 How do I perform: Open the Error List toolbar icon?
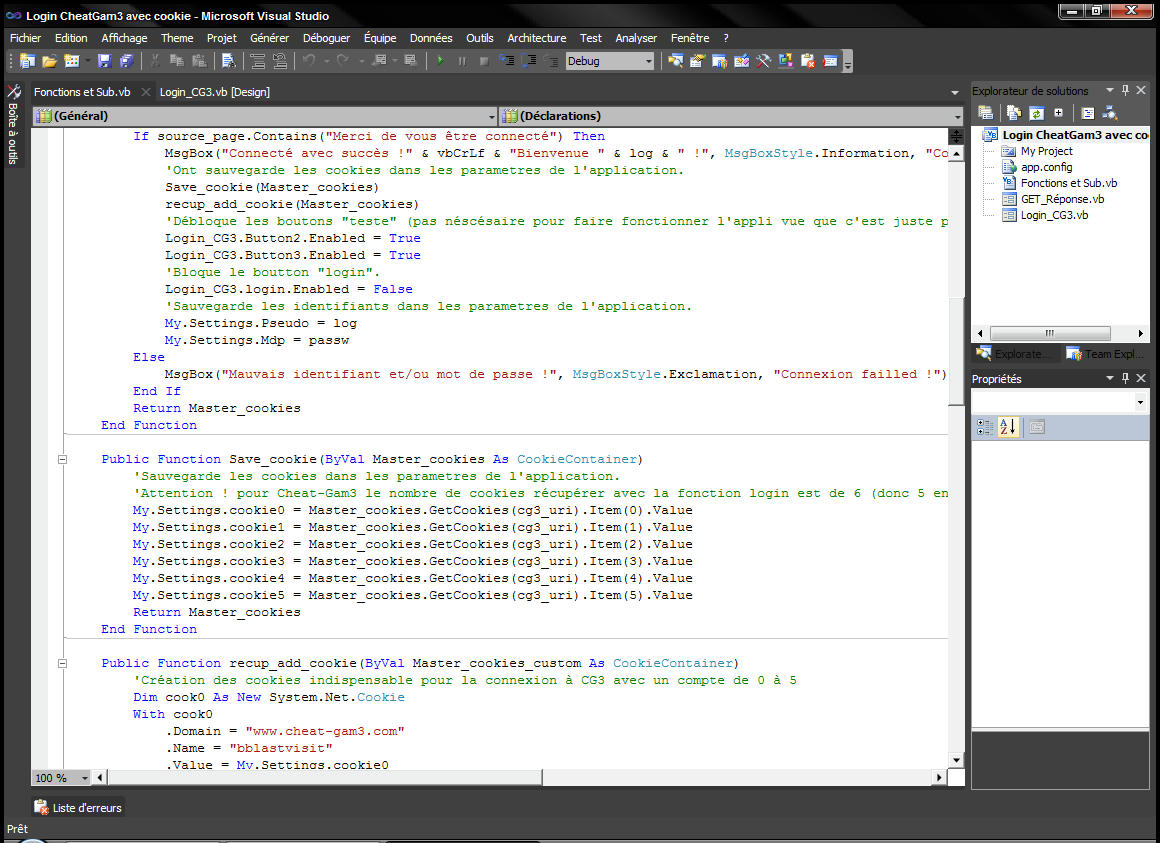pyautogui.click(x=808, y=61)
